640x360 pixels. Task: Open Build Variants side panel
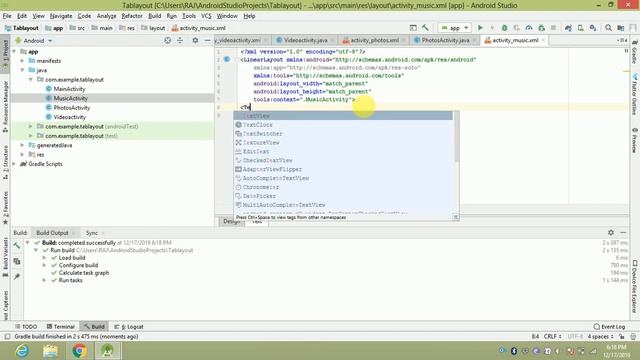tap(5, 257)
